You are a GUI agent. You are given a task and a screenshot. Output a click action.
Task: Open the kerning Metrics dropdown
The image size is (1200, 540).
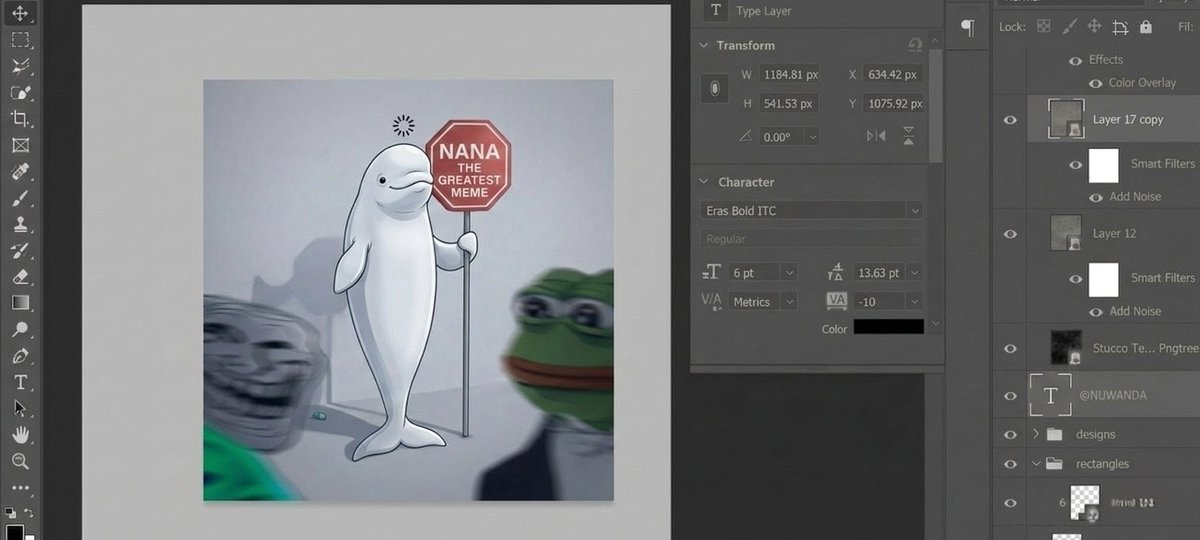pyautogui.click(x=788, y=301)
